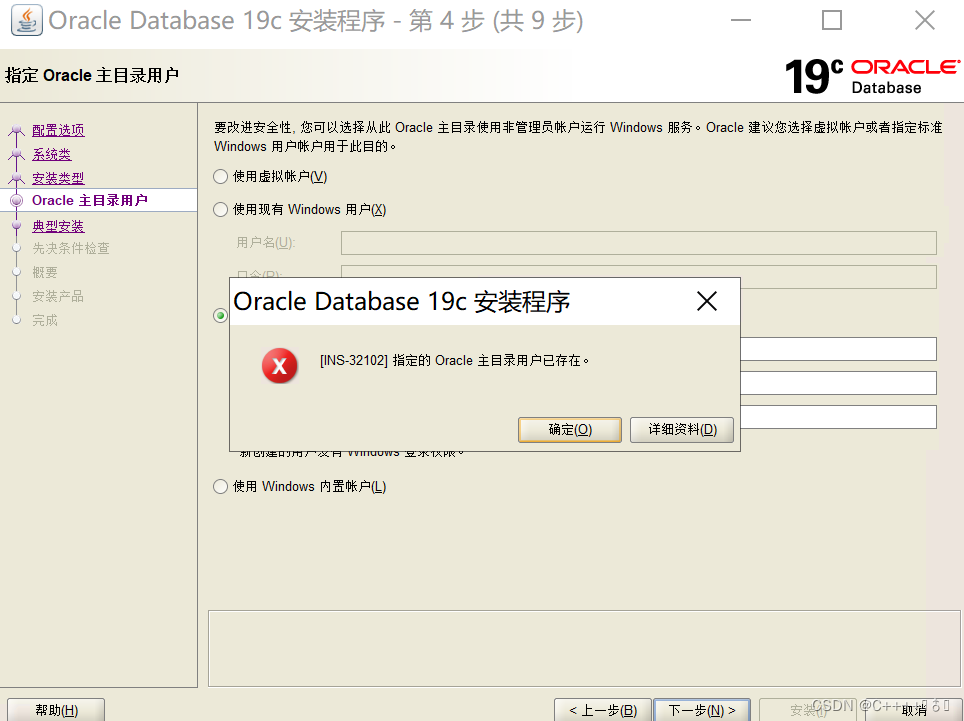This screenshot has height=721, width=964.
Task: Close the INS-32102 error dialog with X
Action: tap(707, 301)
